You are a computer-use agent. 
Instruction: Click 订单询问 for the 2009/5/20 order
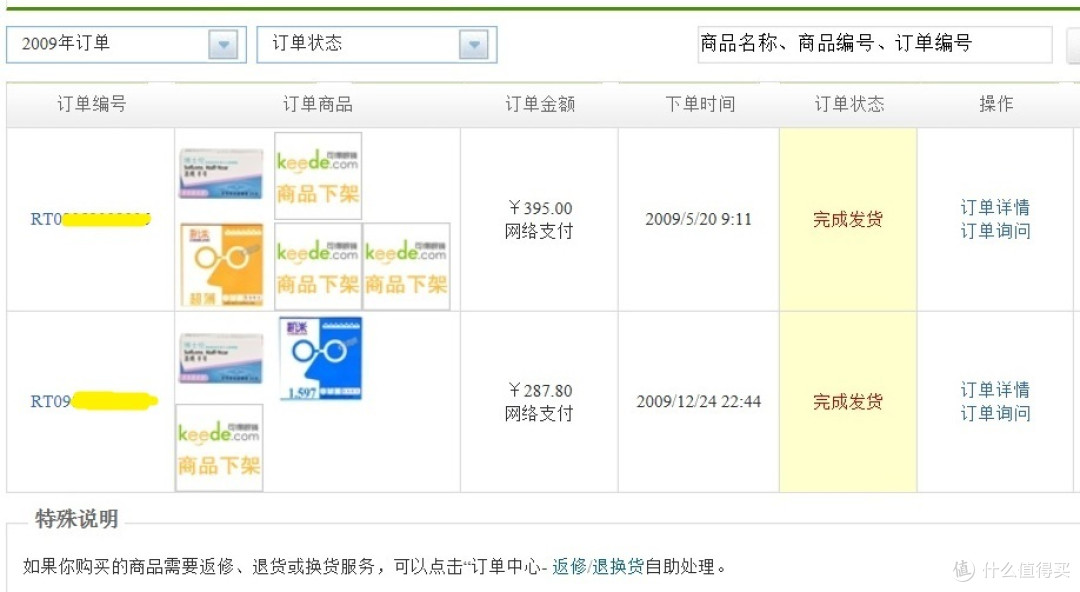(x=995, y=231)
